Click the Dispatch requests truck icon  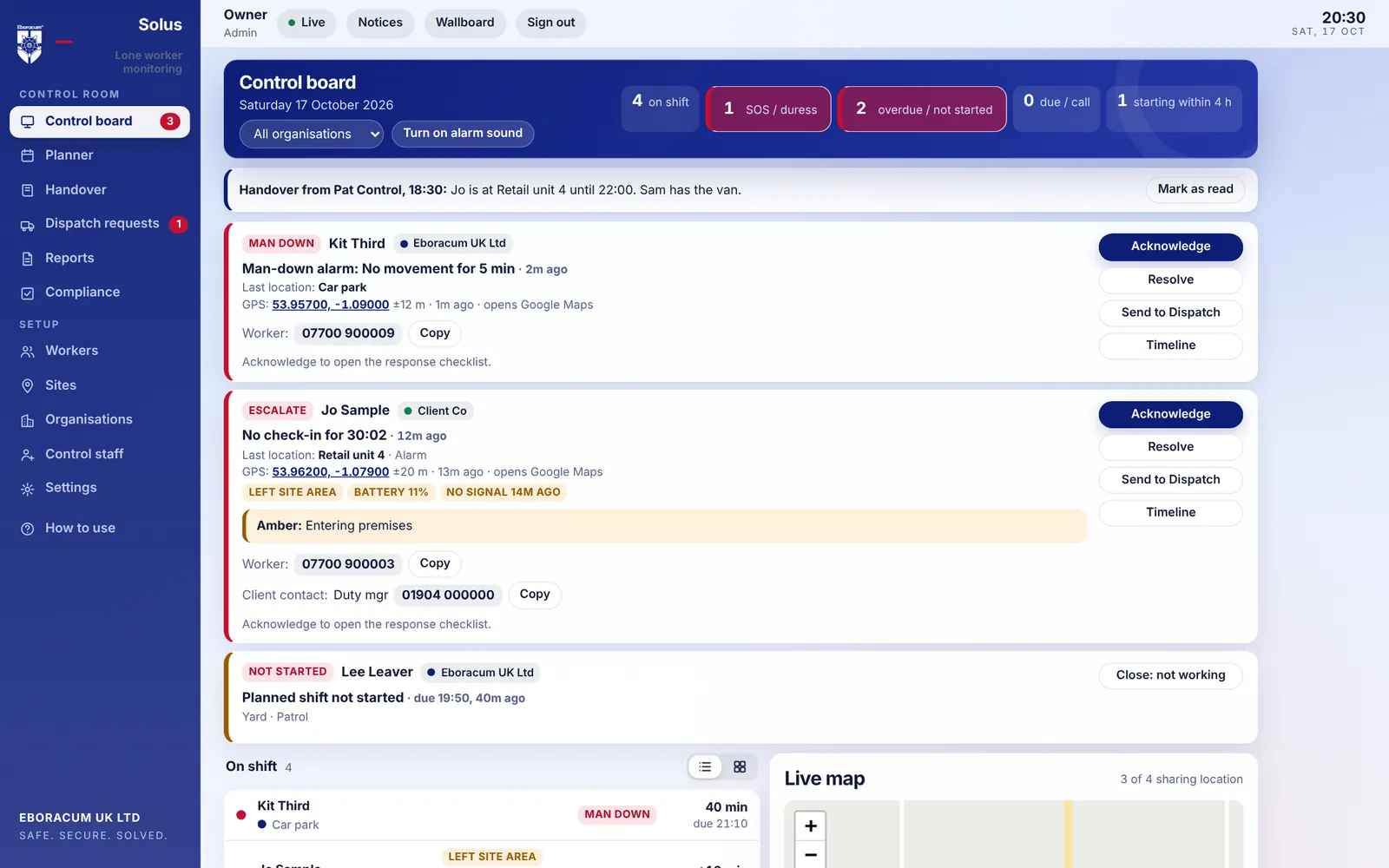click(28, 225)
